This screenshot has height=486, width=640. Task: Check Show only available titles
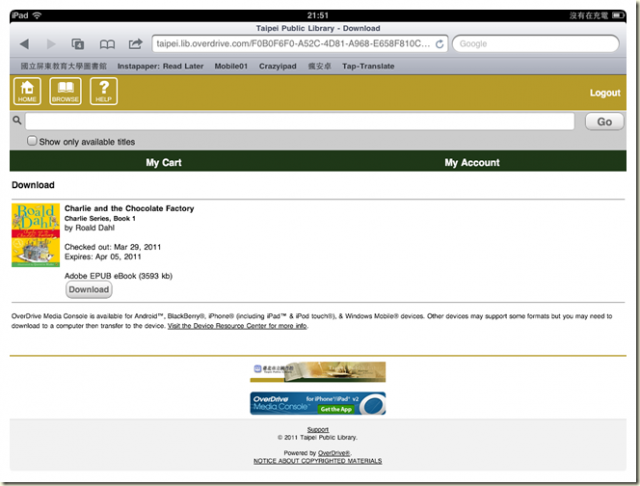pos(32,141)
